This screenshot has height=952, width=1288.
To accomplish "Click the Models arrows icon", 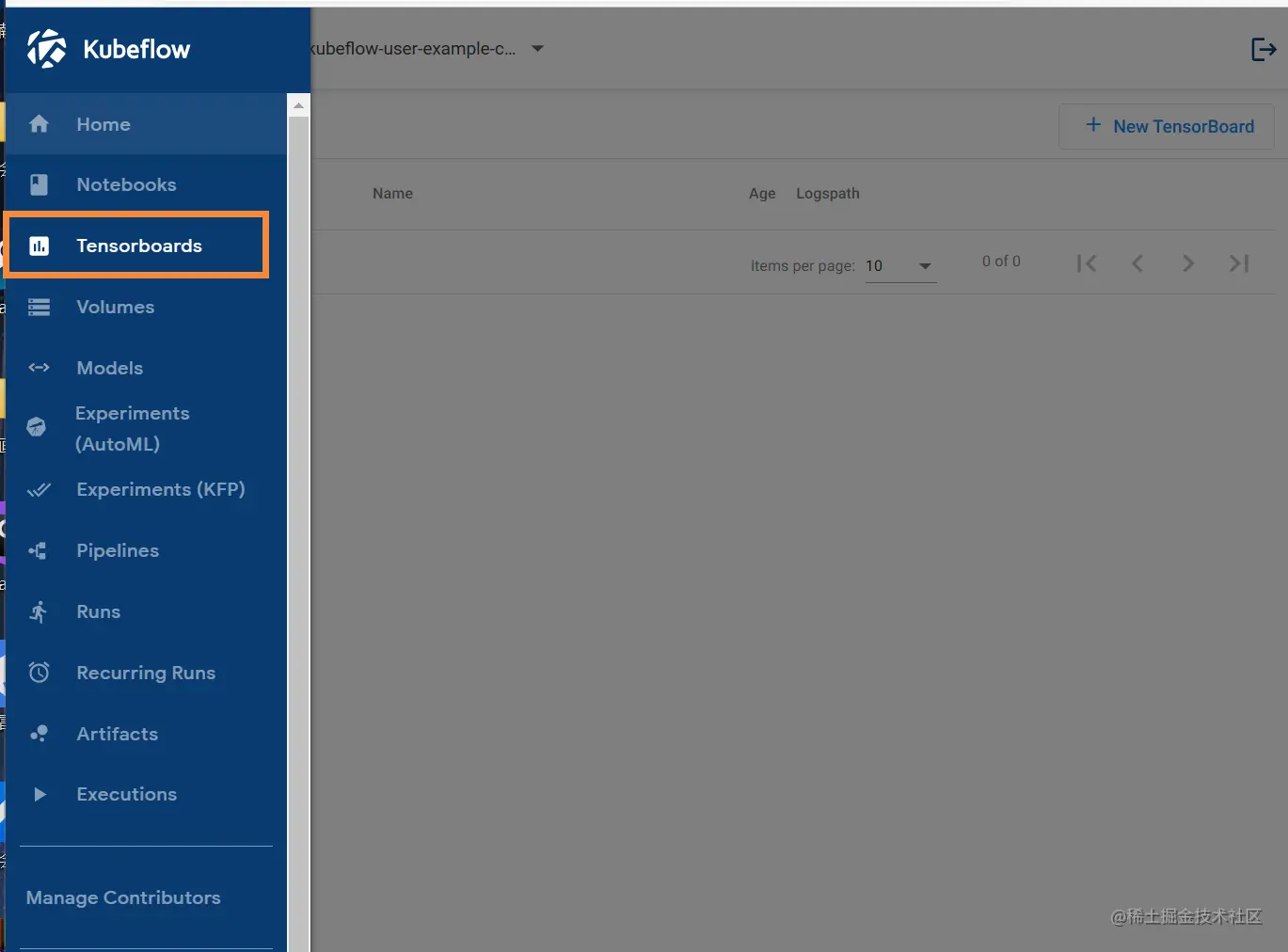I will (39, 368).
